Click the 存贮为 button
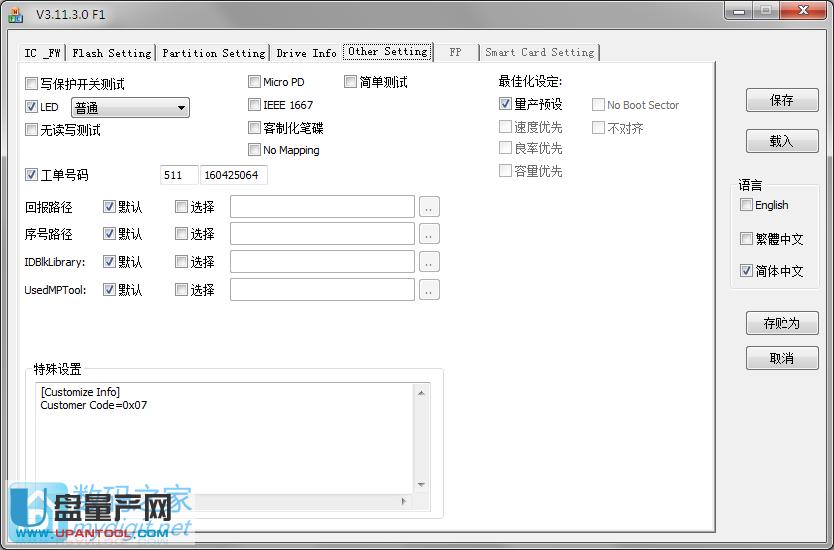Screen dimensions: 834x550 click(x=782, y=323)
